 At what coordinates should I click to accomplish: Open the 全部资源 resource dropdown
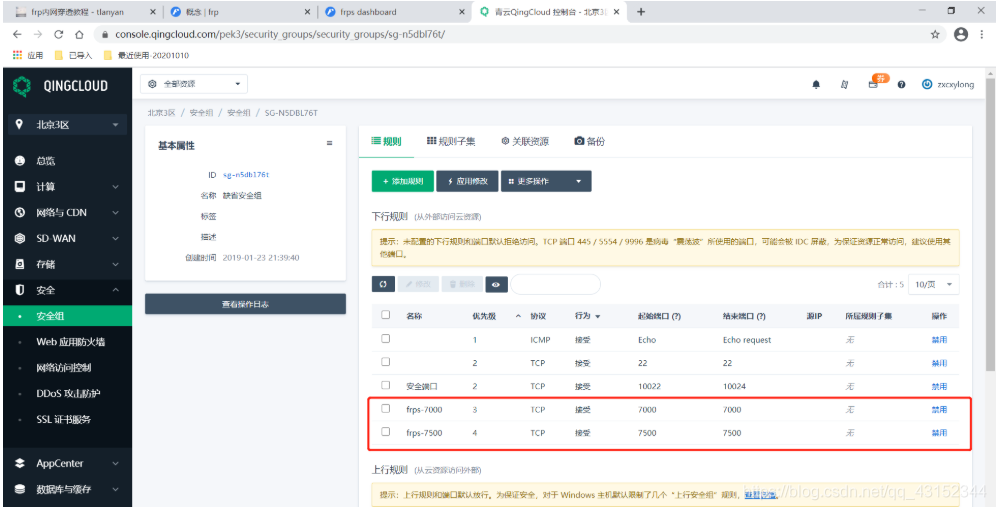point(194,84)
